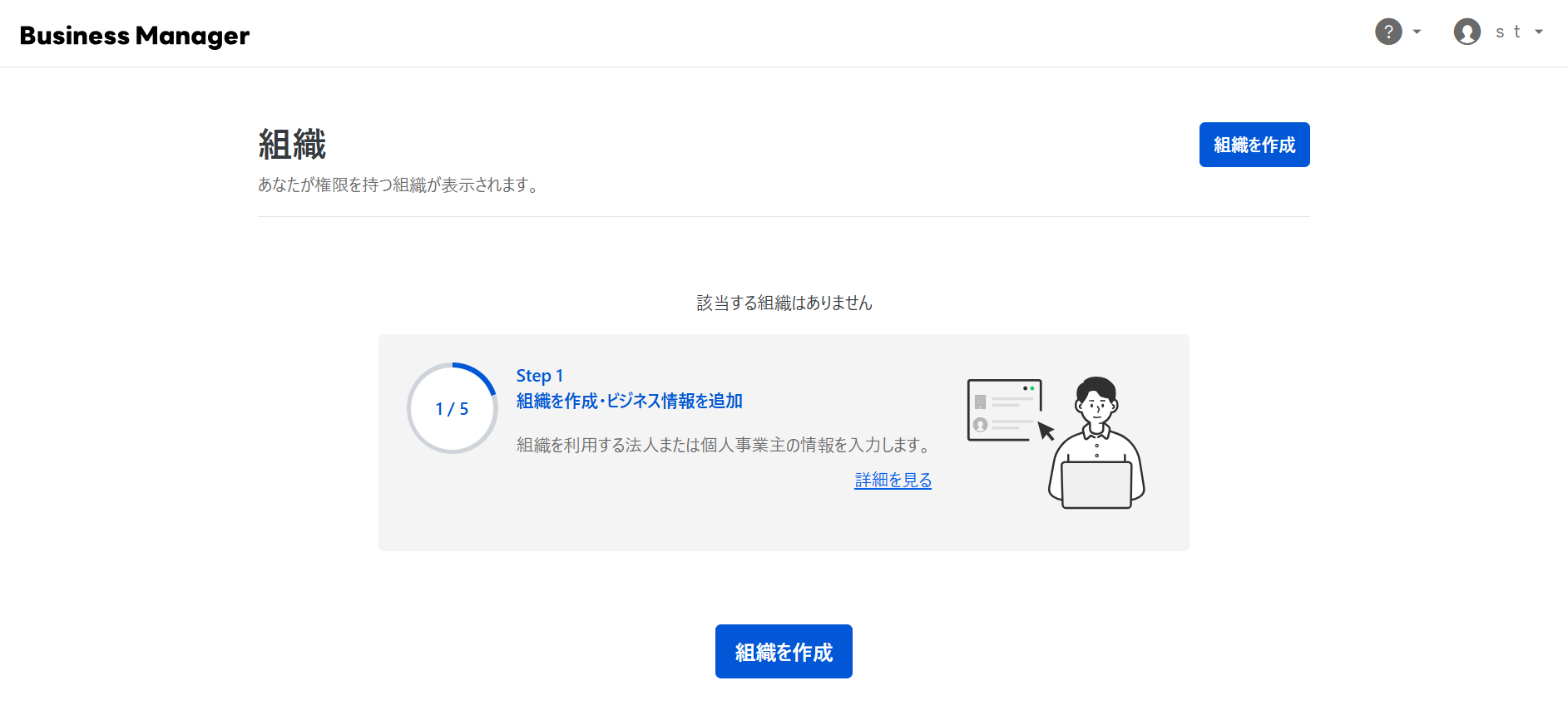Click the browser window illustration with cursor
The height and width of the screenshot is (720, 1568).
coord(1004,409)
